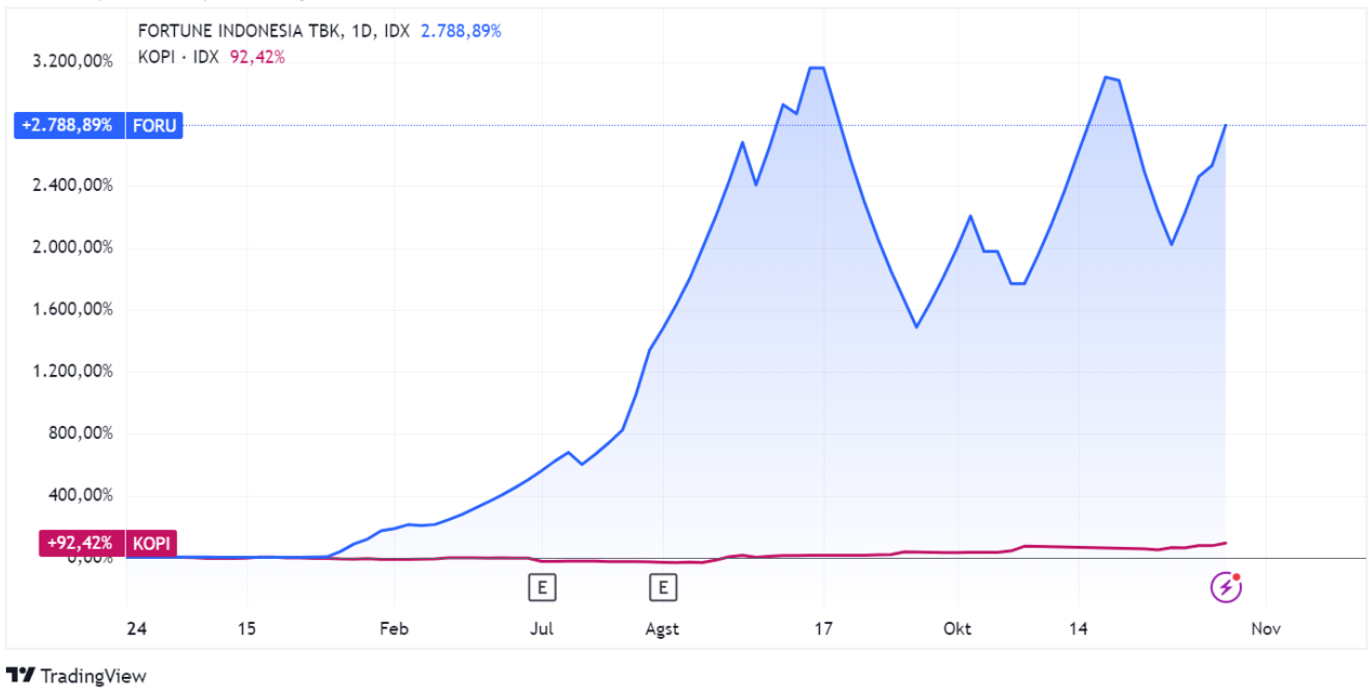Click the Jul date label
The width and height of the screenshot is (1369, 690).
coord(541,629)
